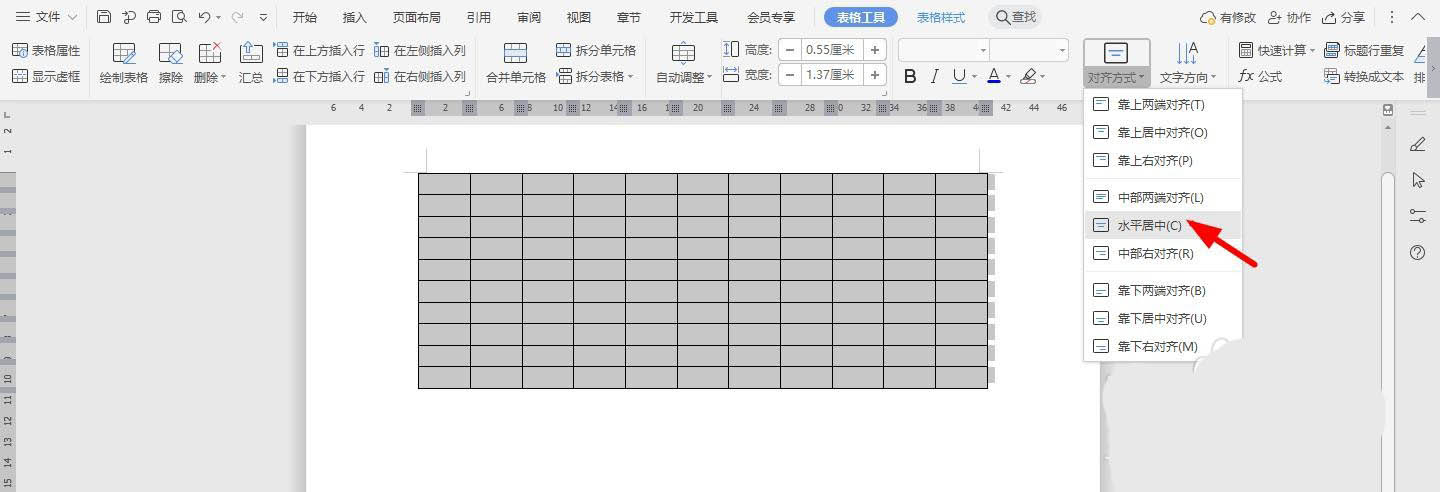Switch to the 插入 ribbon tab

click(x=354, y=17)
